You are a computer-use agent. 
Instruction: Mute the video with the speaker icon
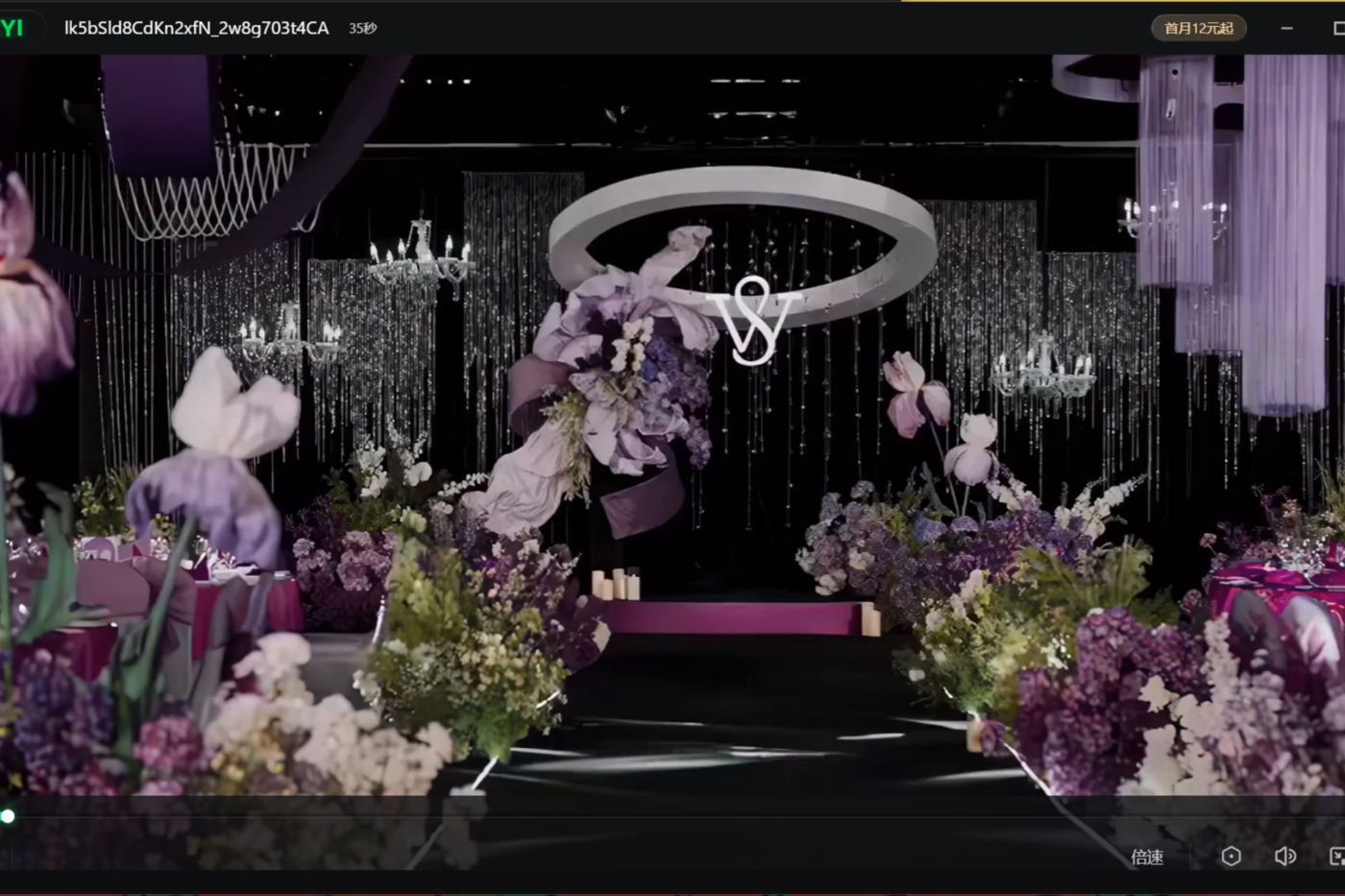tap(1284, 857)
